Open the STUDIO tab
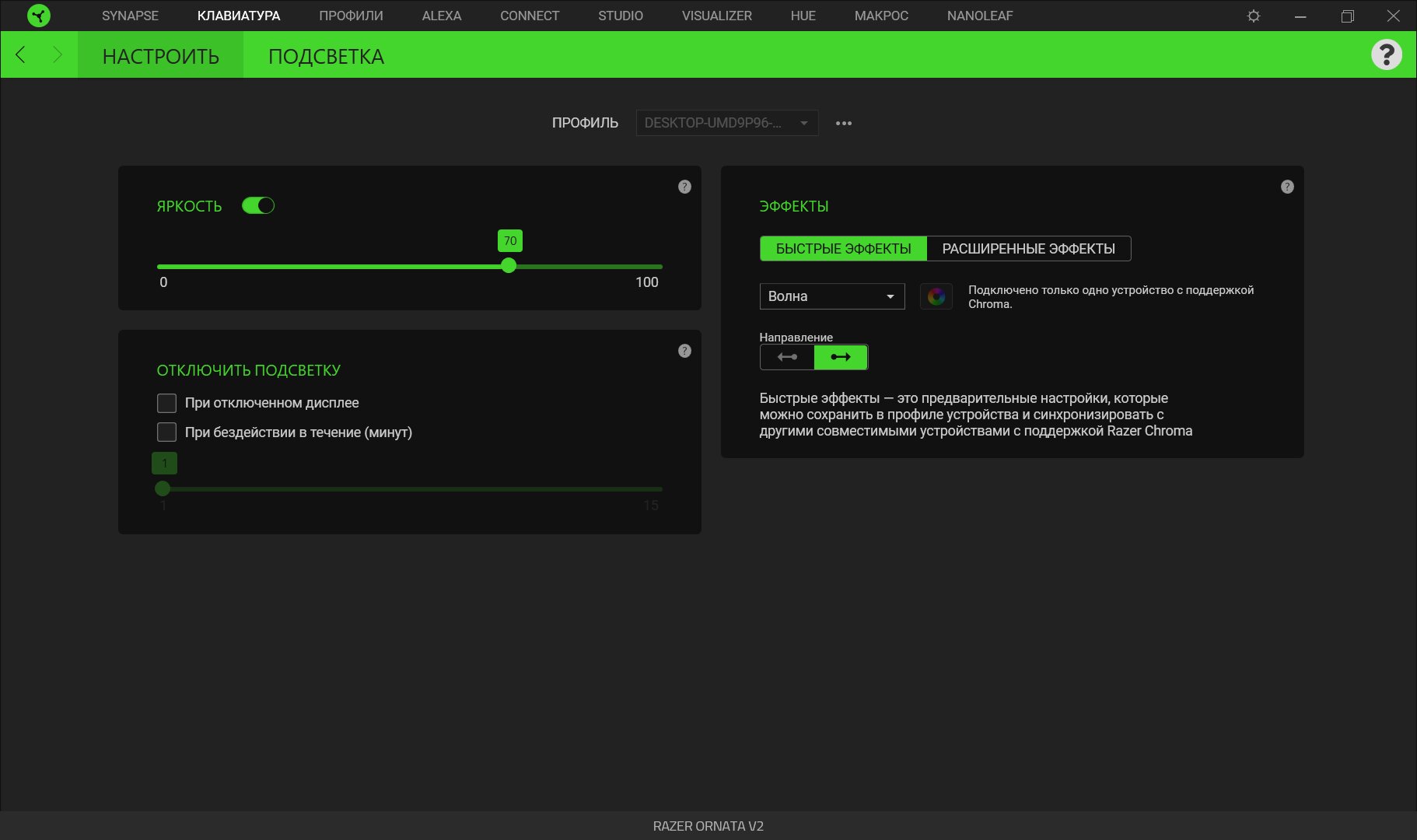The height and width of the screenshot is (840, 1417). coord(621,16)
